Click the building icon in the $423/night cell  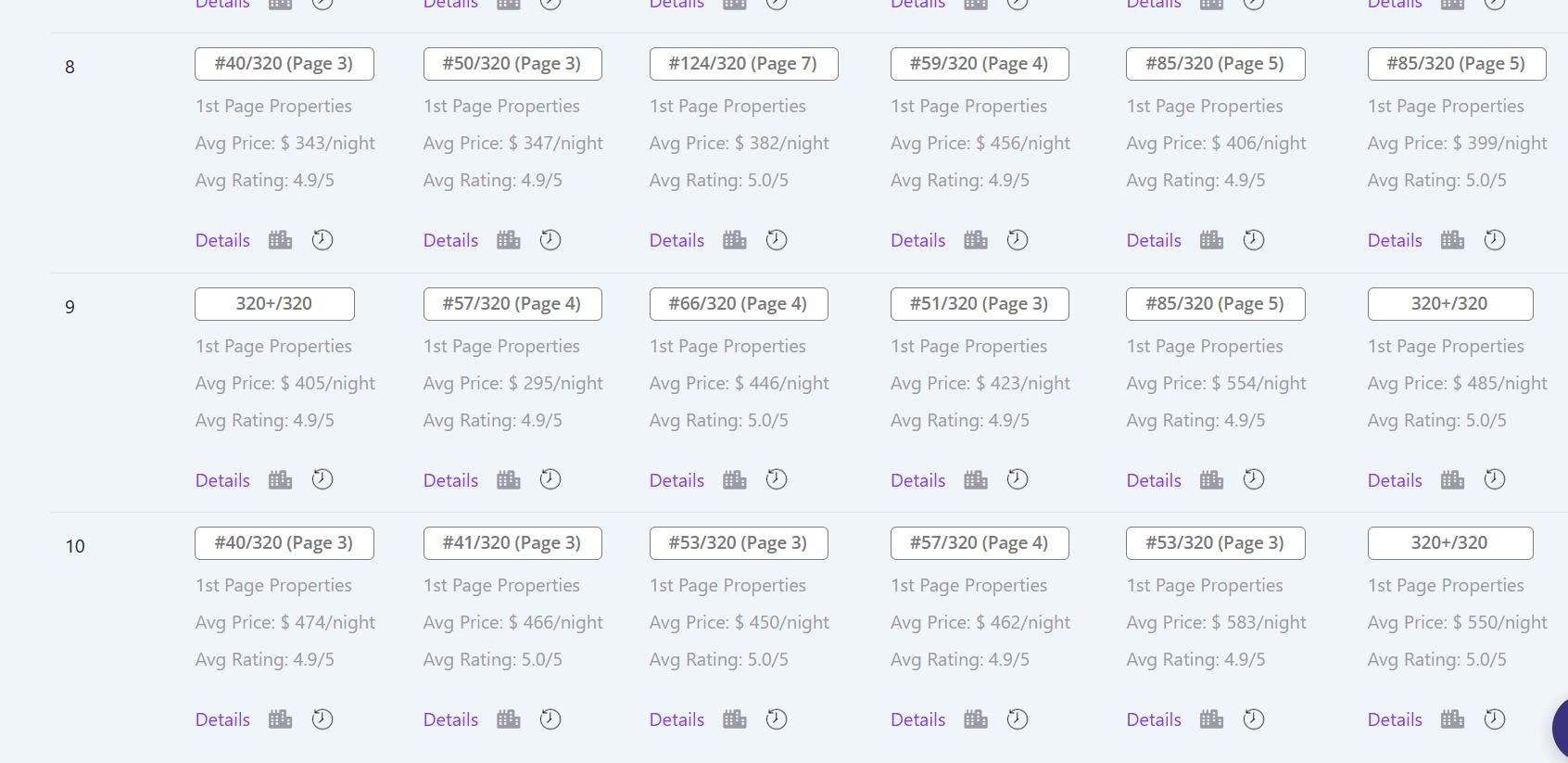click(x=976, y=479)
